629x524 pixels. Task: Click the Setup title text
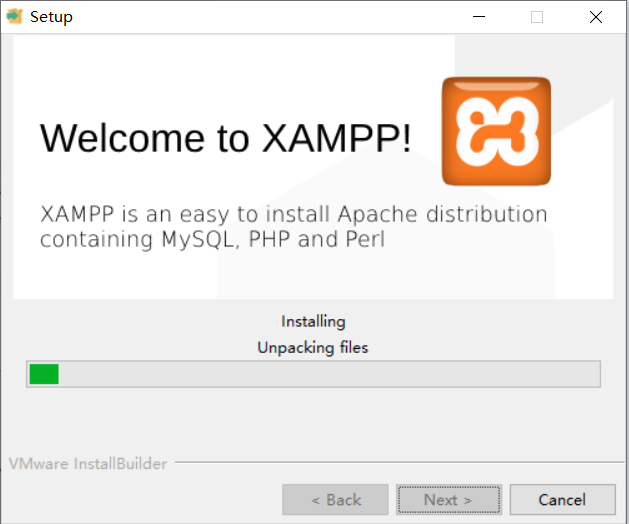tap(51, 17)
